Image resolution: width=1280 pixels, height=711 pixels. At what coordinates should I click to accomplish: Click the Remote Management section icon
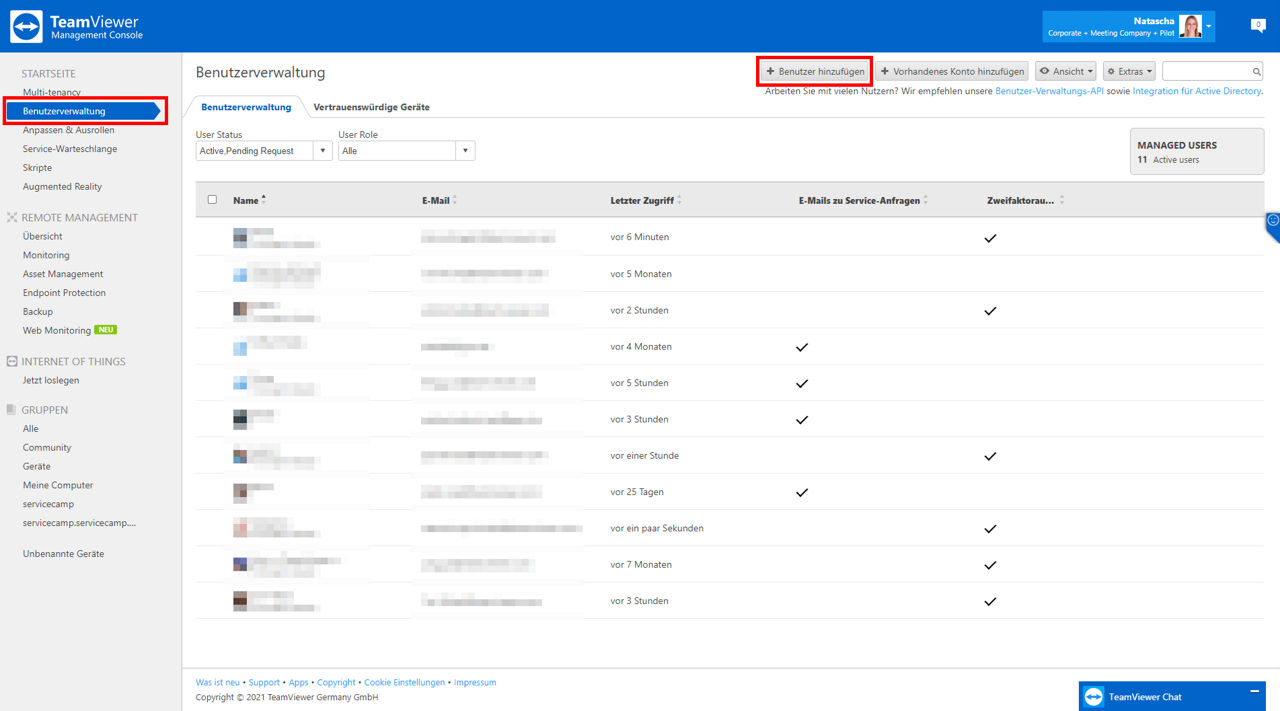(12, 217)
